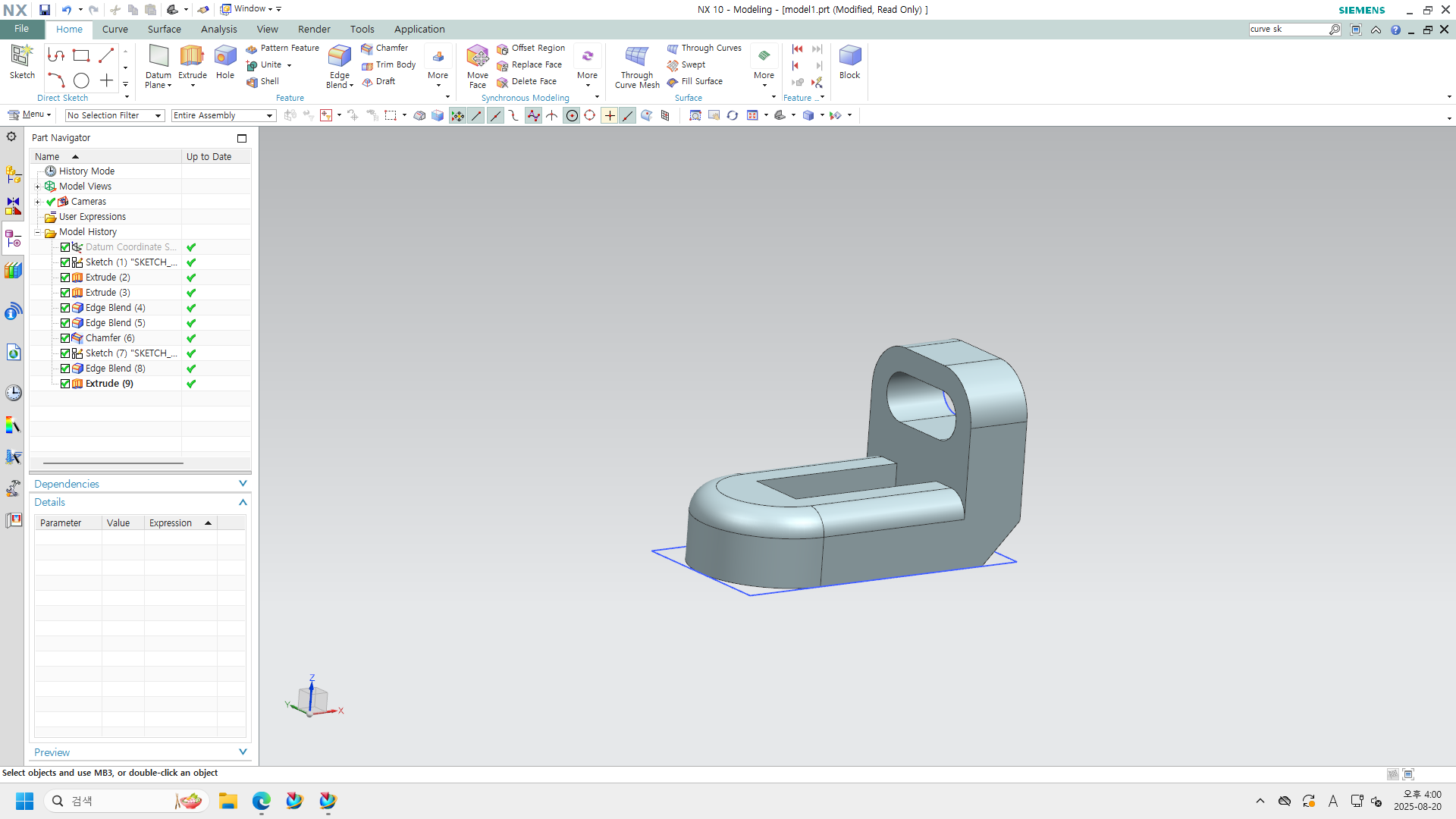Toggle the Chamfer (6) feature checkbox
1456x819 pixels.
65,338
